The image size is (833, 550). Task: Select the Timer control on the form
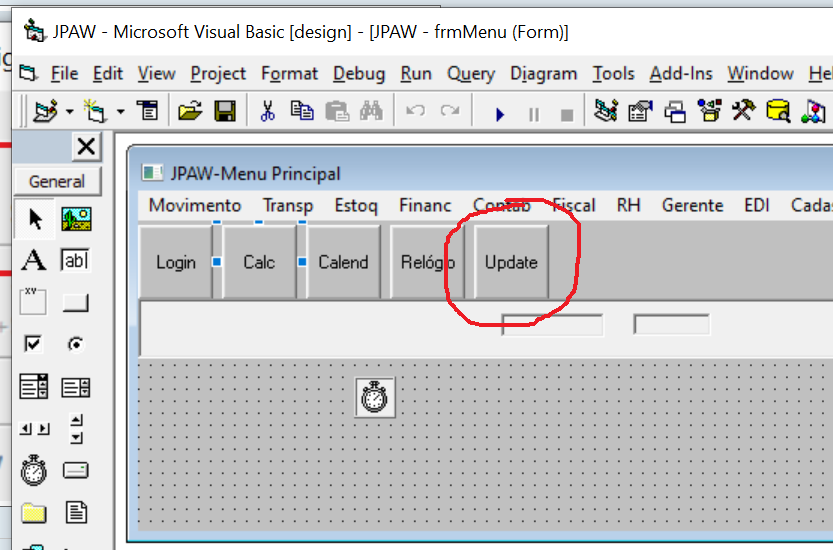coord(375,397)
